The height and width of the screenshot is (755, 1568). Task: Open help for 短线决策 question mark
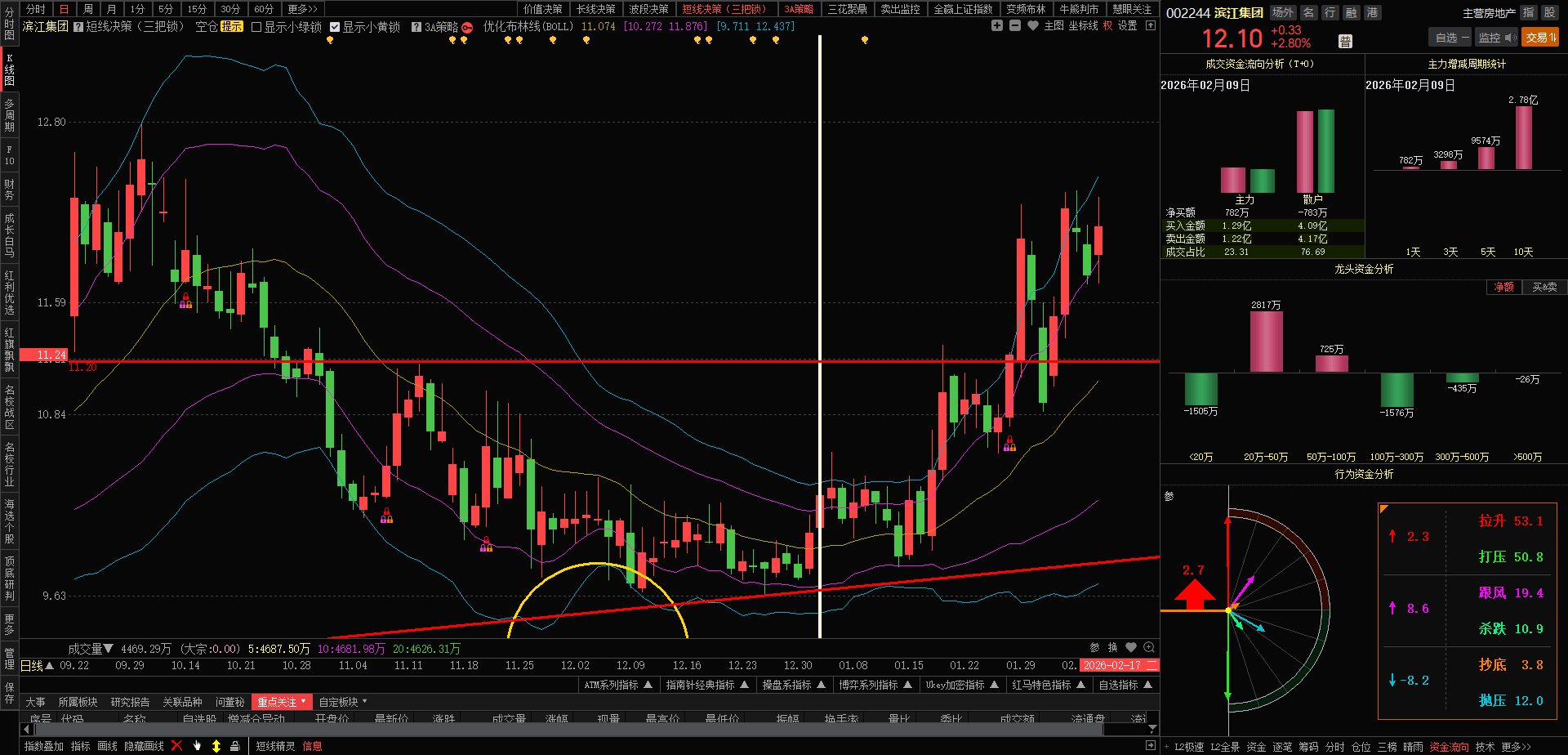click(78, 27)
